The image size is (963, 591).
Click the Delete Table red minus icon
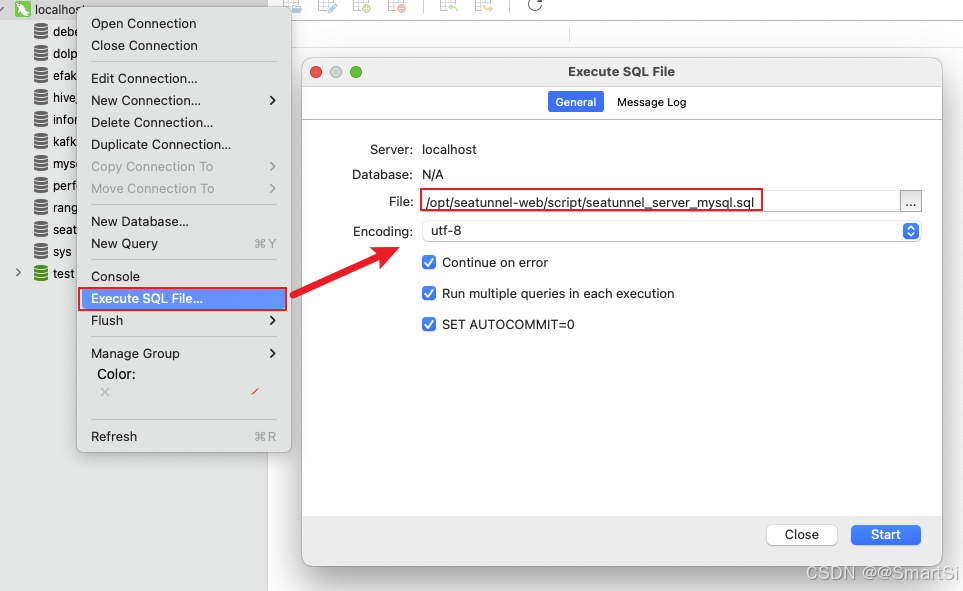pos(397,6)
